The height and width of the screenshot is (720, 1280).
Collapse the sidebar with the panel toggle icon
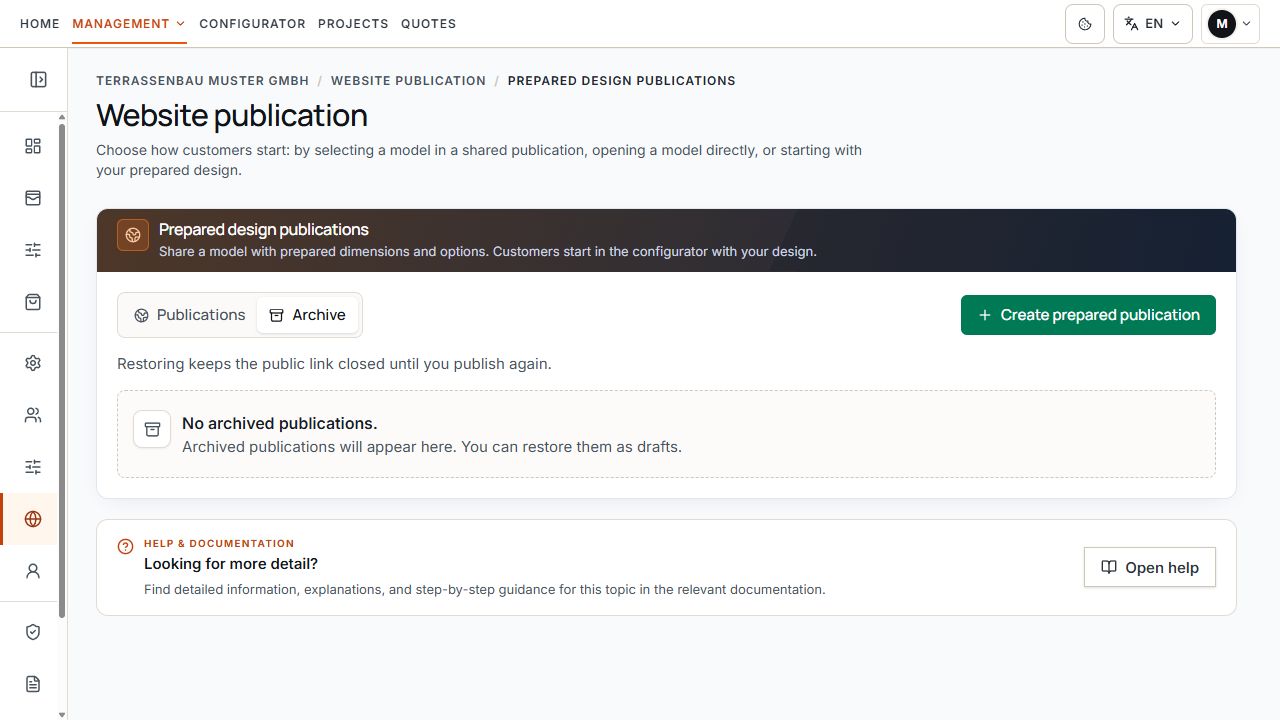pos(38,79)
